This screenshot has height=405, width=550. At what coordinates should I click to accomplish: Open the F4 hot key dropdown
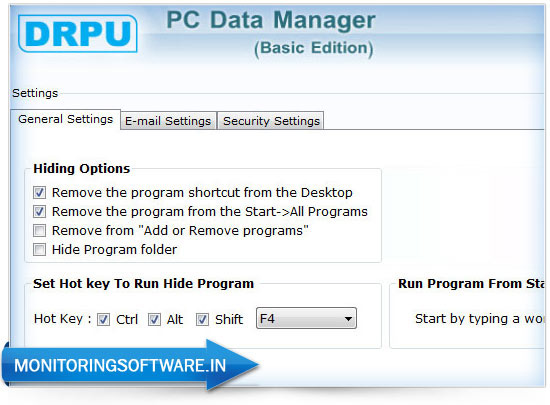point(306,318)
